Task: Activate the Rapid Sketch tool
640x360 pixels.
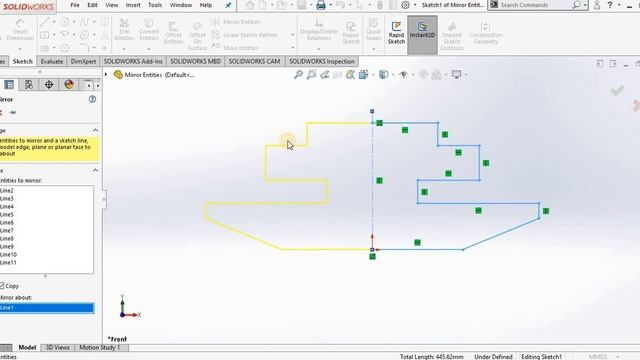Action: 396,33
